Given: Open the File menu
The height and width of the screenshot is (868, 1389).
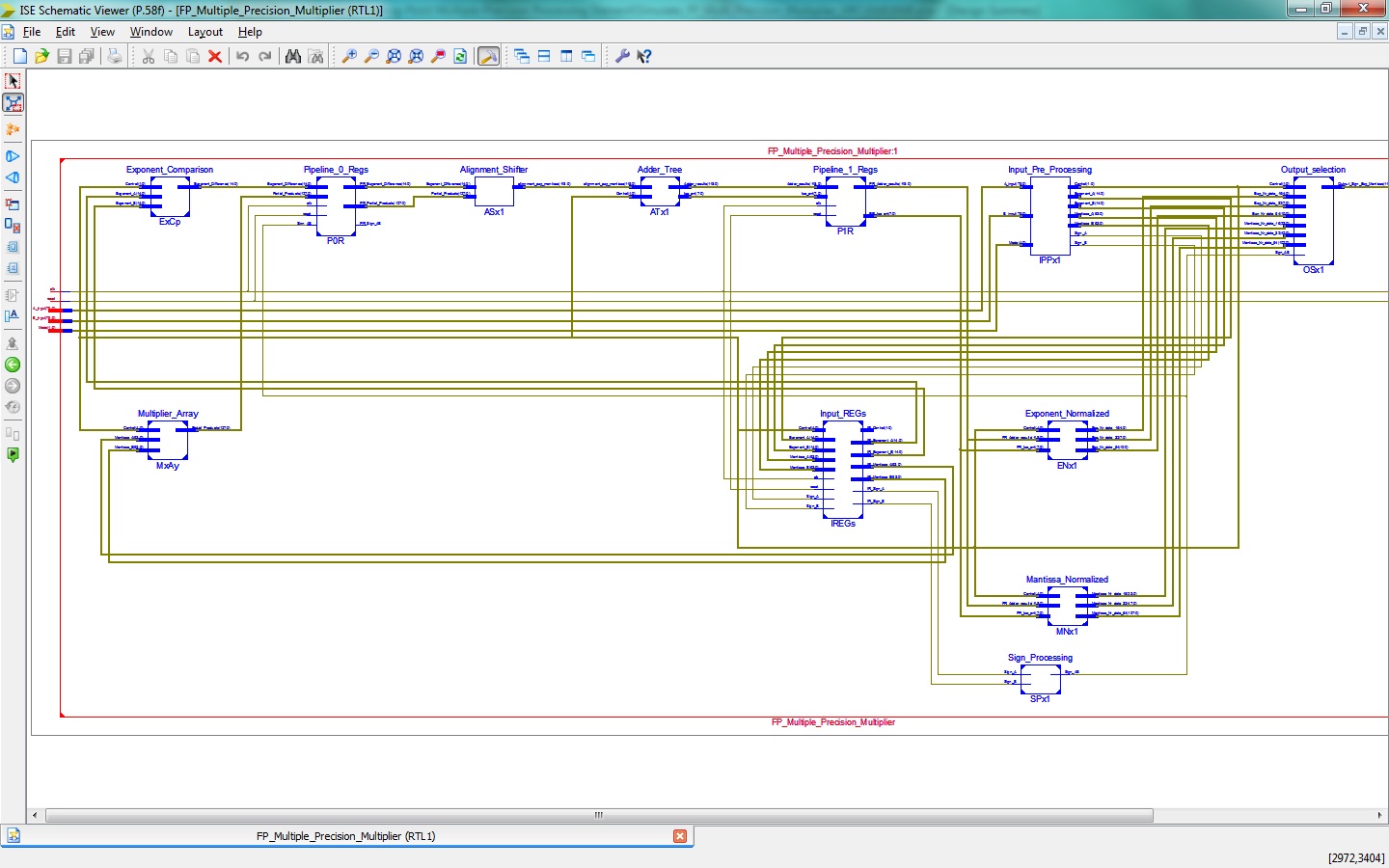Looking at the screenshot, I should (x=32, y=32).
